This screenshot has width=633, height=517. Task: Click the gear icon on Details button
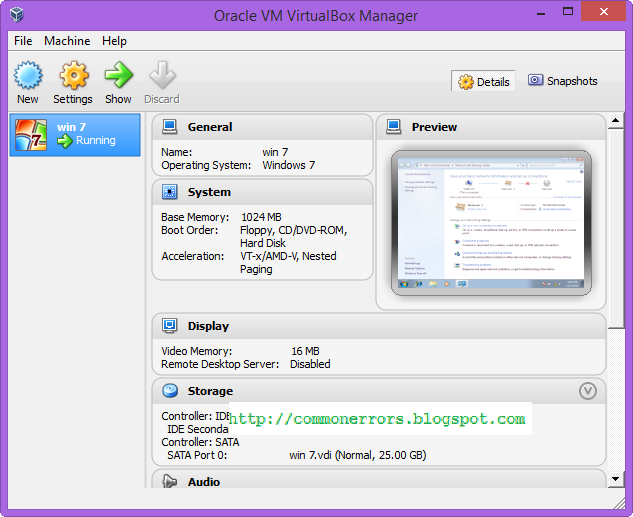(465, 82)
